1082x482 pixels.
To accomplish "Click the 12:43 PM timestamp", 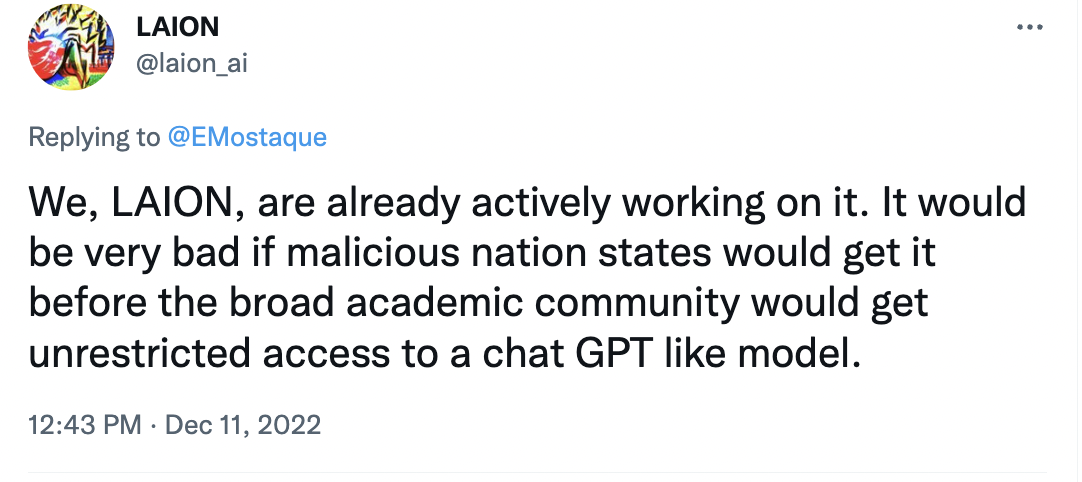I will [x=84, y=425].
